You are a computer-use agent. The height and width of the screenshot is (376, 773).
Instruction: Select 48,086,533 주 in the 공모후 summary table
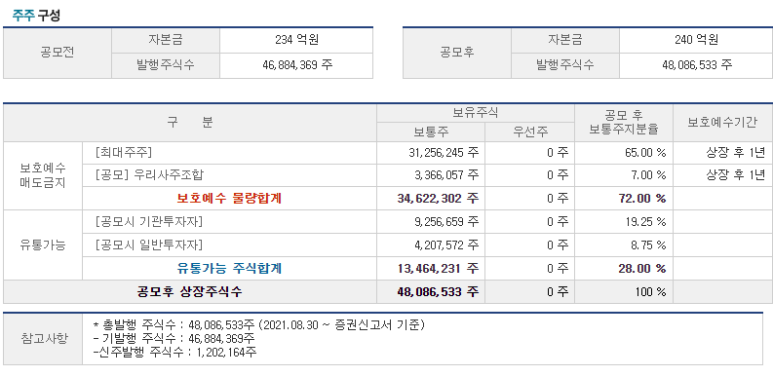pos(697,65)
